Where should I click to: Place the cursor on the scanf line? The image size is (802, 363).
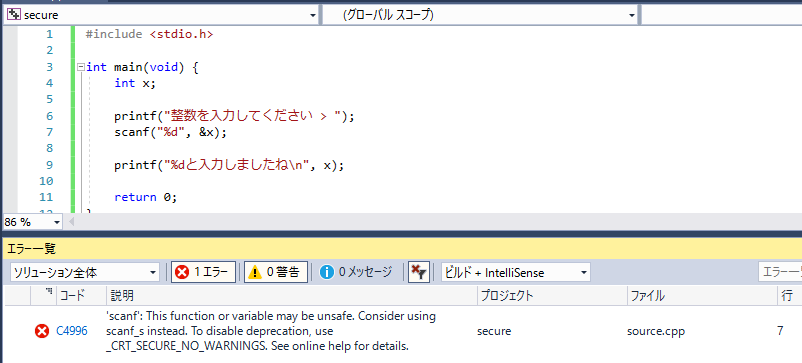tap(170, 132)
